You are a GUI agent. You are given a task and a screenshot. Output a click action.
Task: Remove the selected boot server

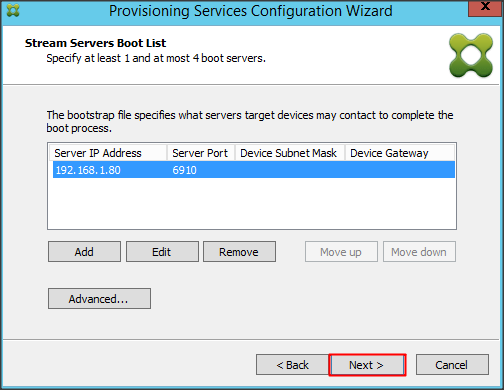(x=239, y=252)
